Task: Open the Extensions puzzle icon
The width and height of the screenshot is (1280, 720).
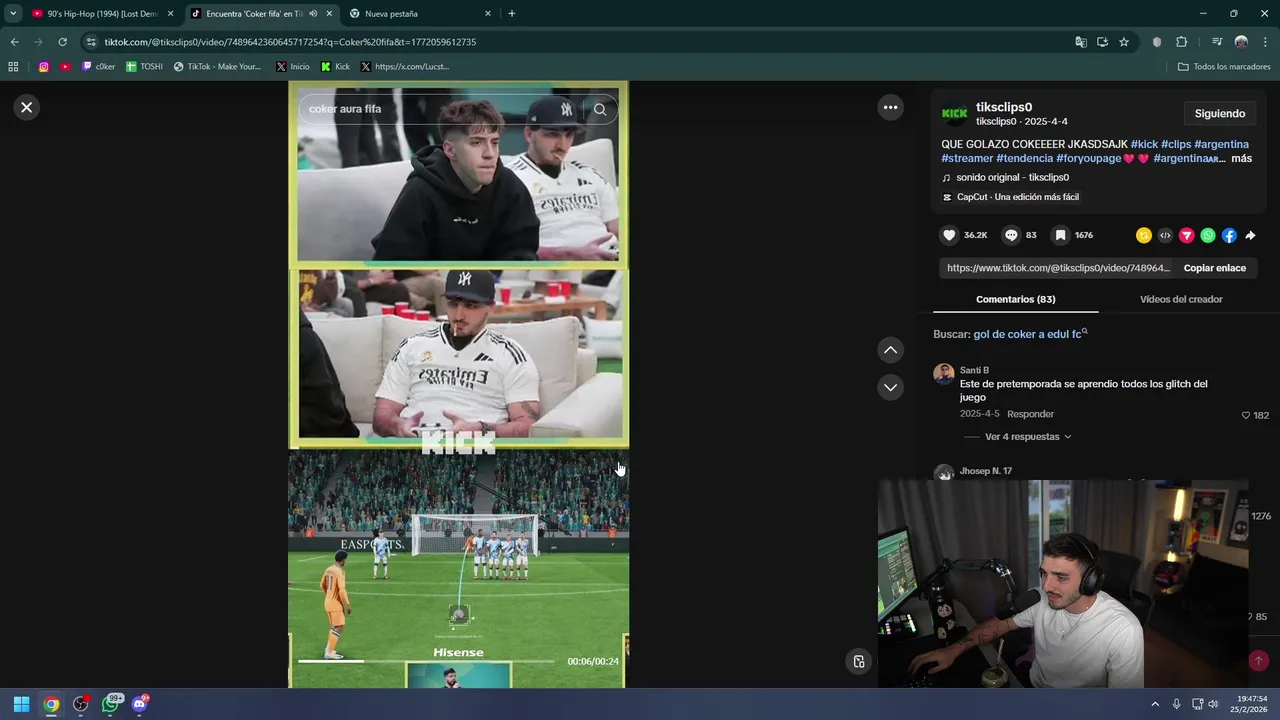Action: 1182,42
